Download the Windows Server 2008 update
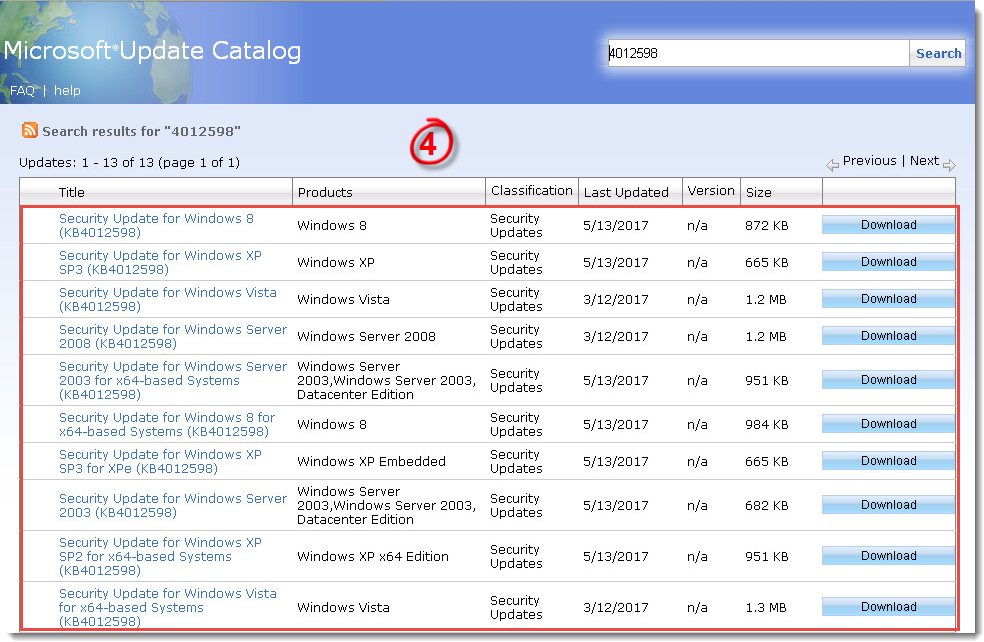Viewport: 984px width, 642px height. click(888, 336)
